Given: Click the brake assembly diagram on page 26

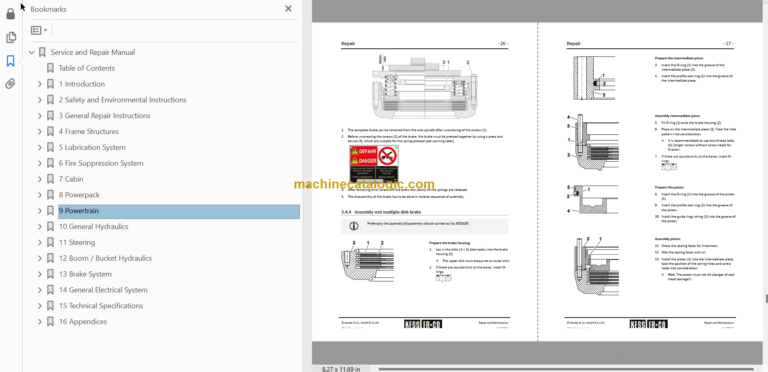Looking at the screenshot, I should [425, 88].
